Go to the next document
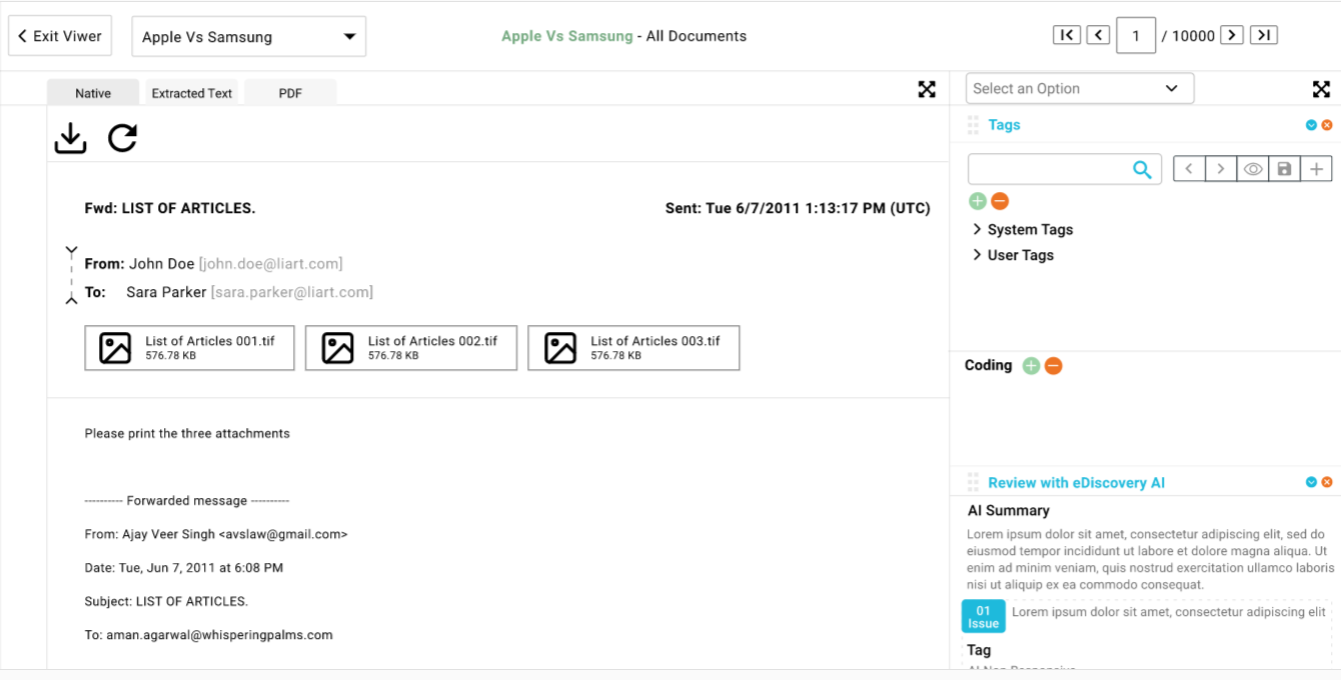Viewport: 1341px width, 680px height. [1232, 36]
